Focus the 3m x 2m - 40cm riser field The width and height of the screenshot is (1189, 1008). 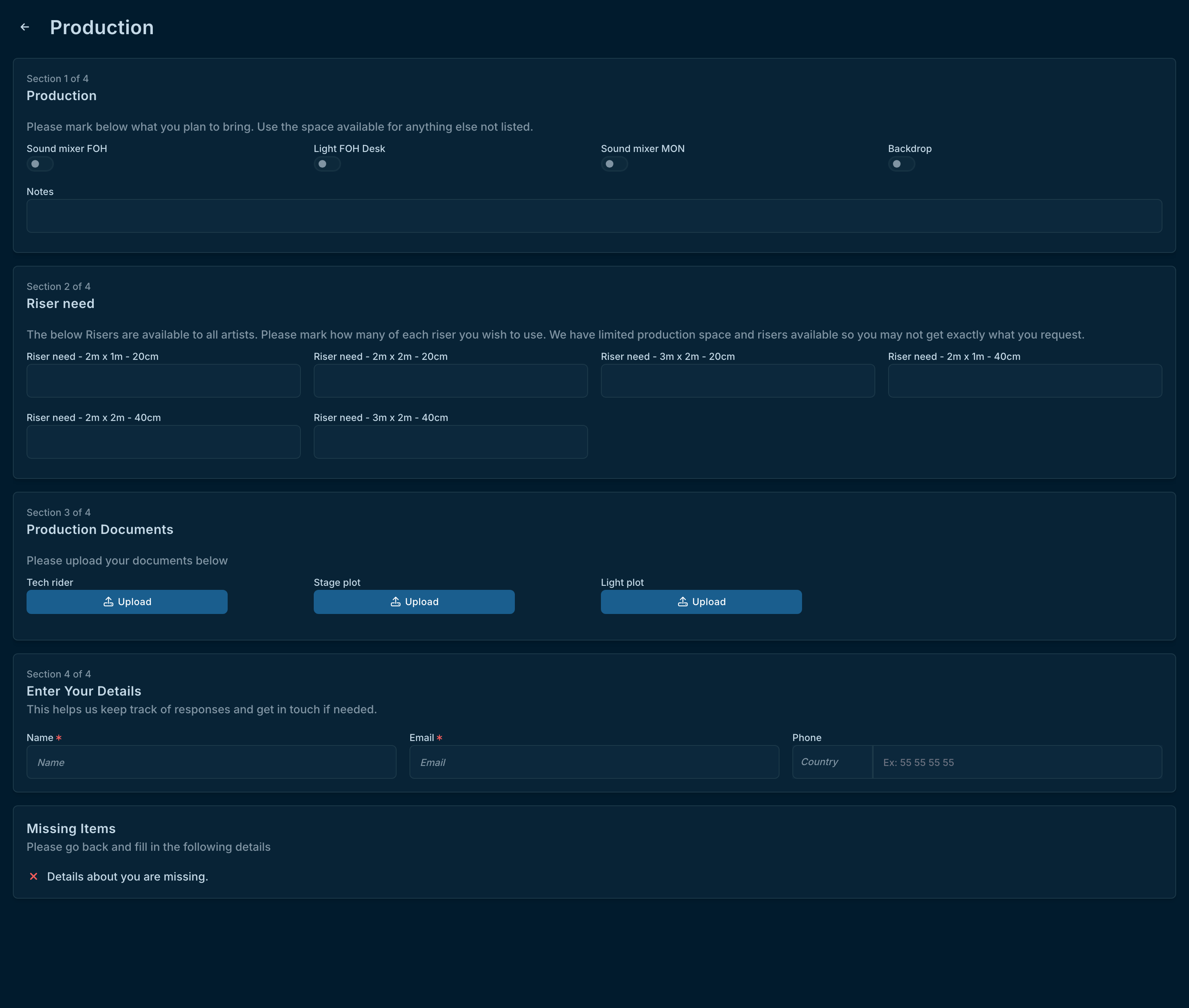451,442
